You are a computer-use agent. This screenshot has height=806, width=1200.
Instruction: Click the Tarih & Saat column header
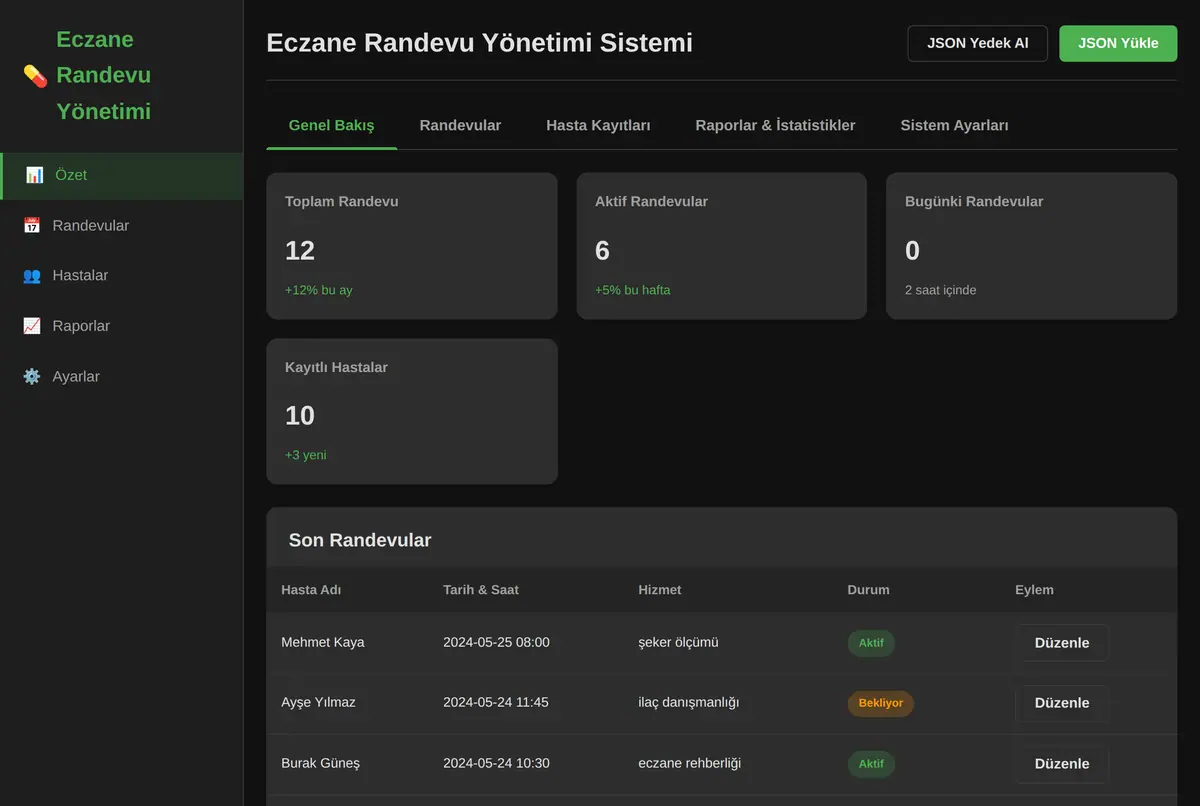tap(481, 590)
